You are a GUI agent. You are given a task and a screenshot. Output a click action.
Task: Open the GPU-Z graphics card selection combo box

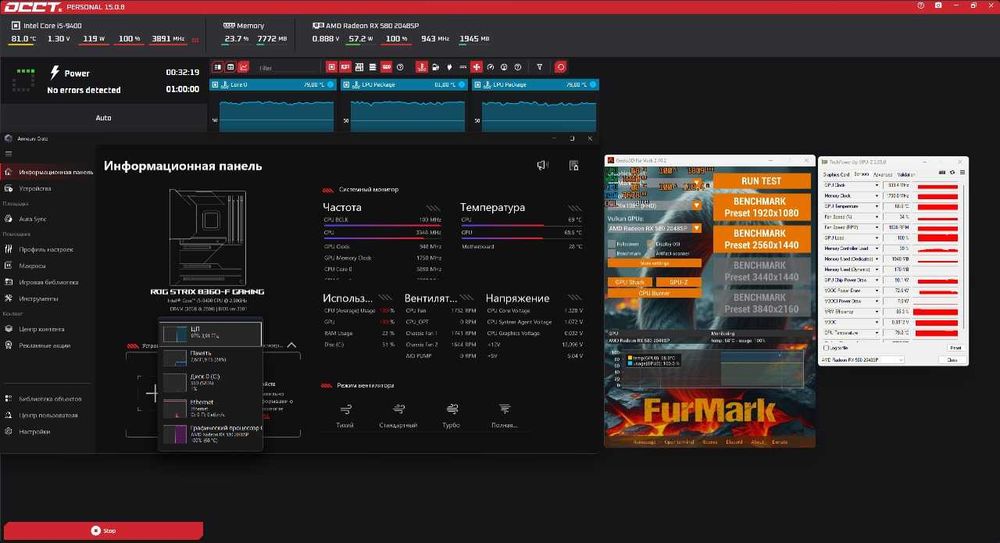[x=862, y=360]
